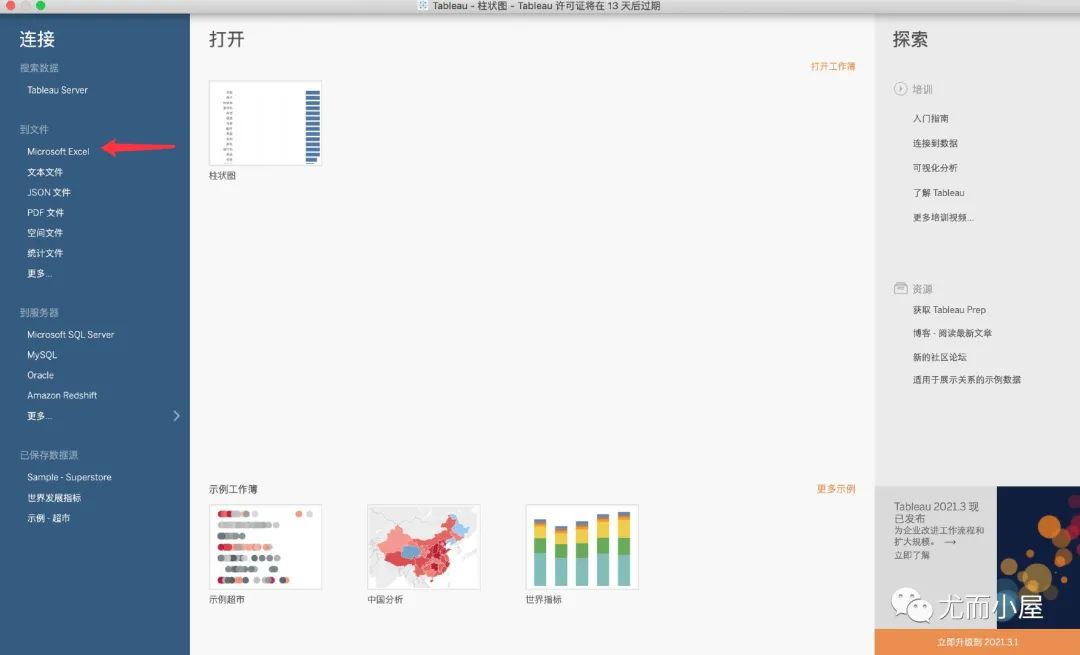Image resolution: width=1080 pixels, height=655 pixels.
Task: Open the 世界发展指标 saved data source
Action: 54,498
